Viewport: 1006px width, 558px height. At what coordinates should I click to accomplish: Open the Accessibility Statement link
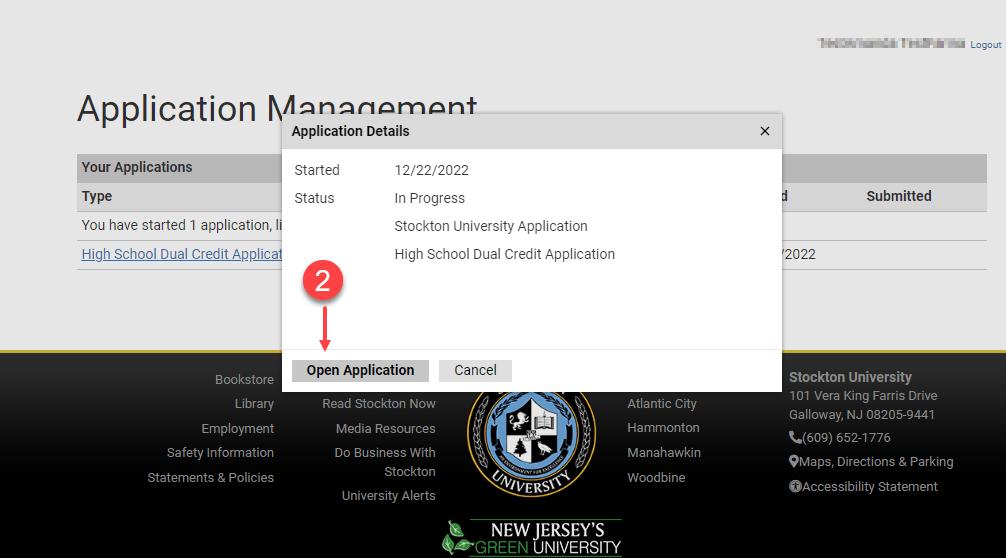pos(870,487)
